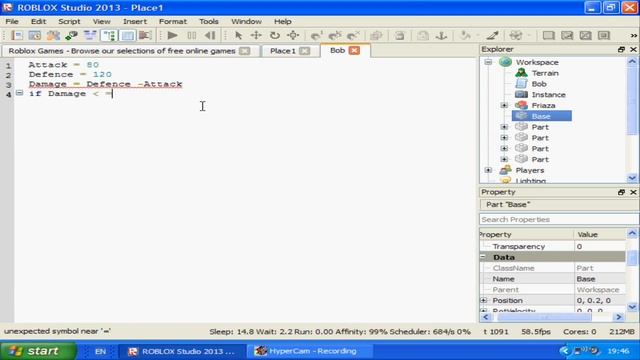Expand the Friaza model node

[504, 105]
